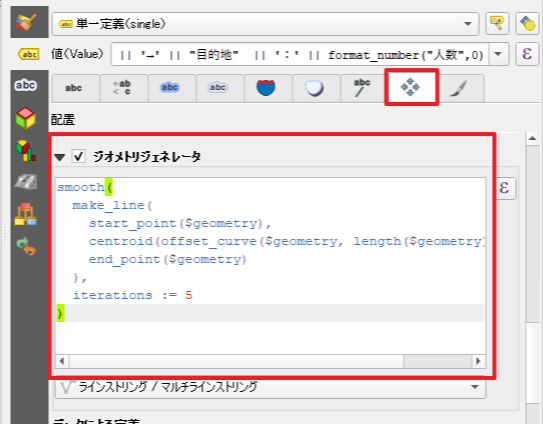Open the Diagrams sidebar icon
The height and width of the screenshot is (424, 543).
click(x=26, y=150)
